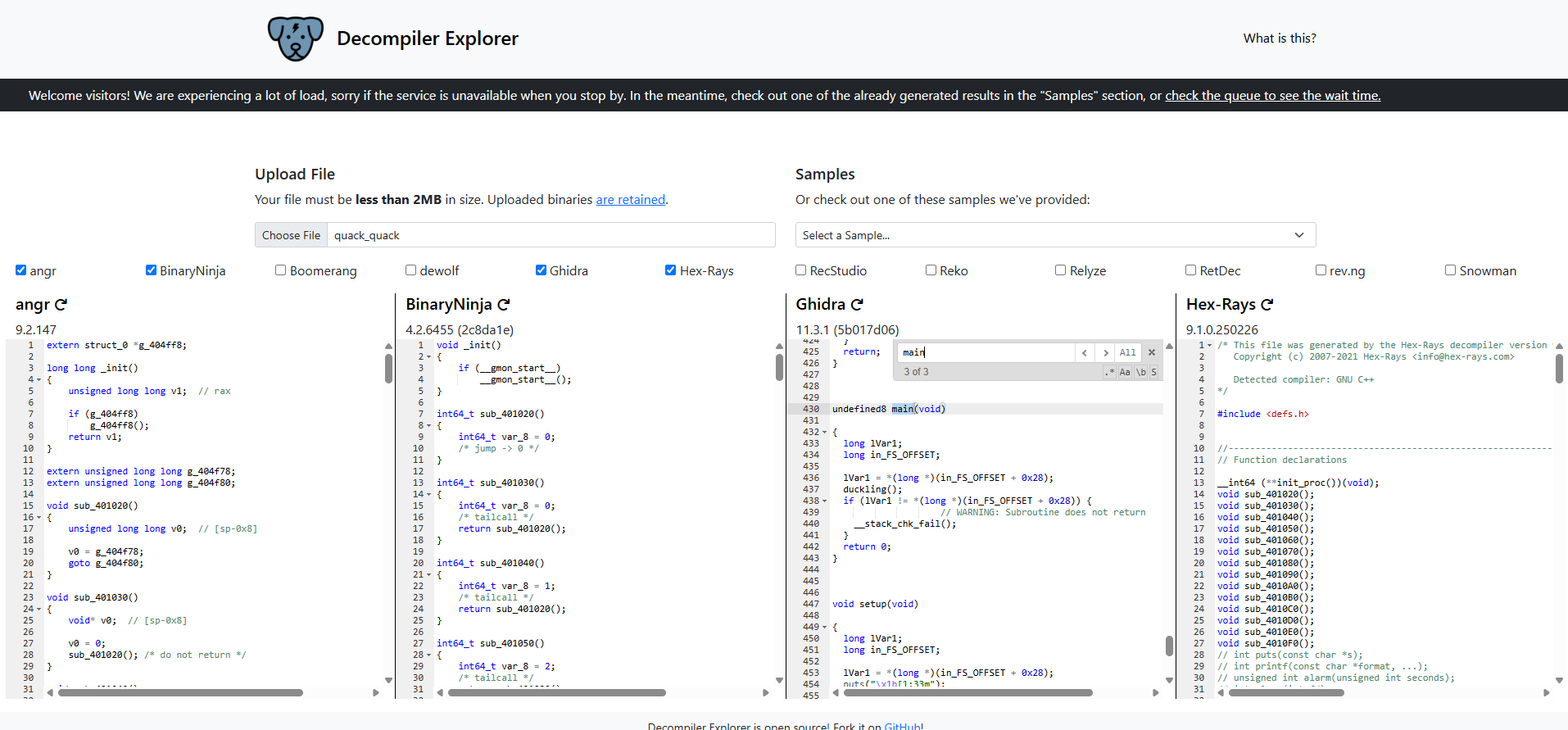Go to next search match in Ghidra
The width and height of the screenshot is (1568, 730).
click(x=1105, y=352)
